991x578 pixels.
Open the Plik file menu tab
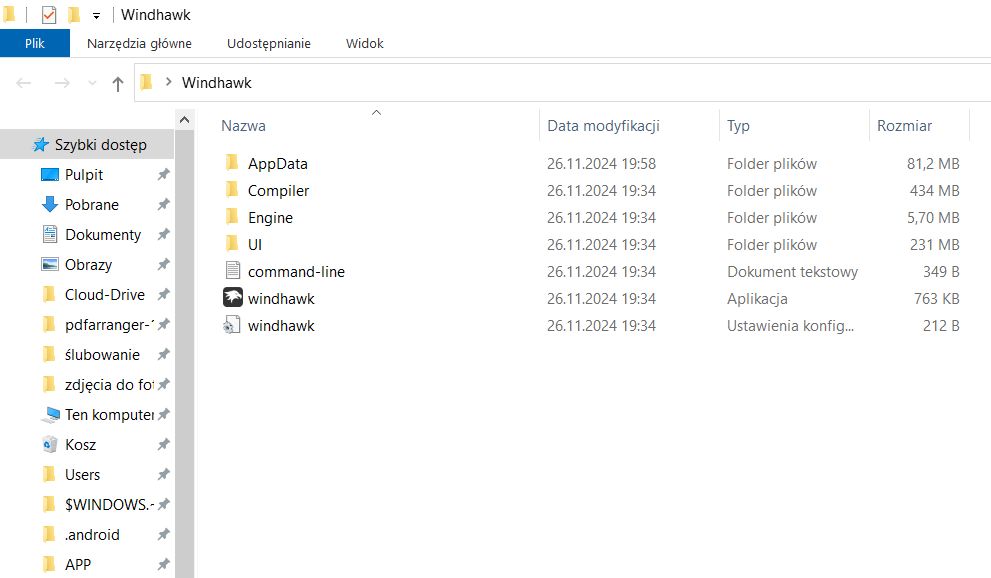click(35, 44)
